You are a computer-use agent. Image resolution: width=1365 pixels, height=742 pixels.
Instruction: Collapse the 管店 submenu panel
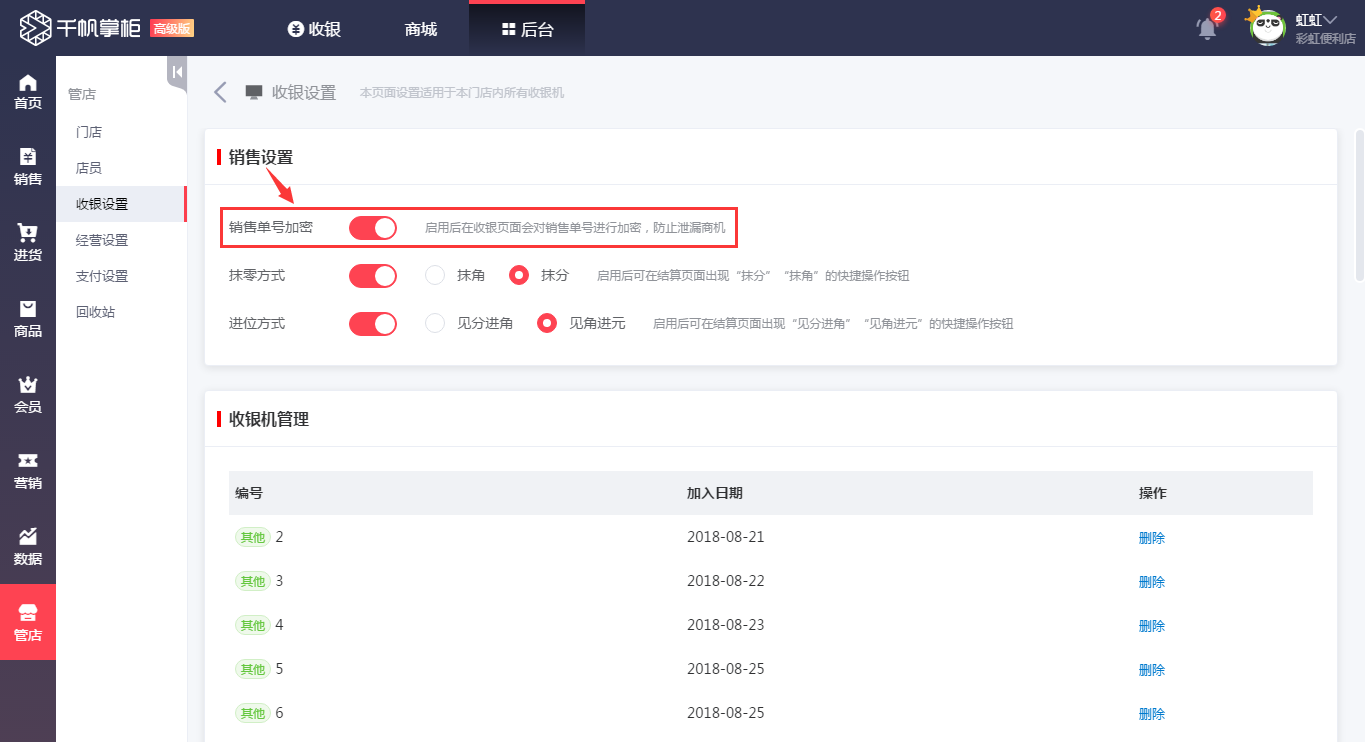pyautogui.click(x=175, y=72)
